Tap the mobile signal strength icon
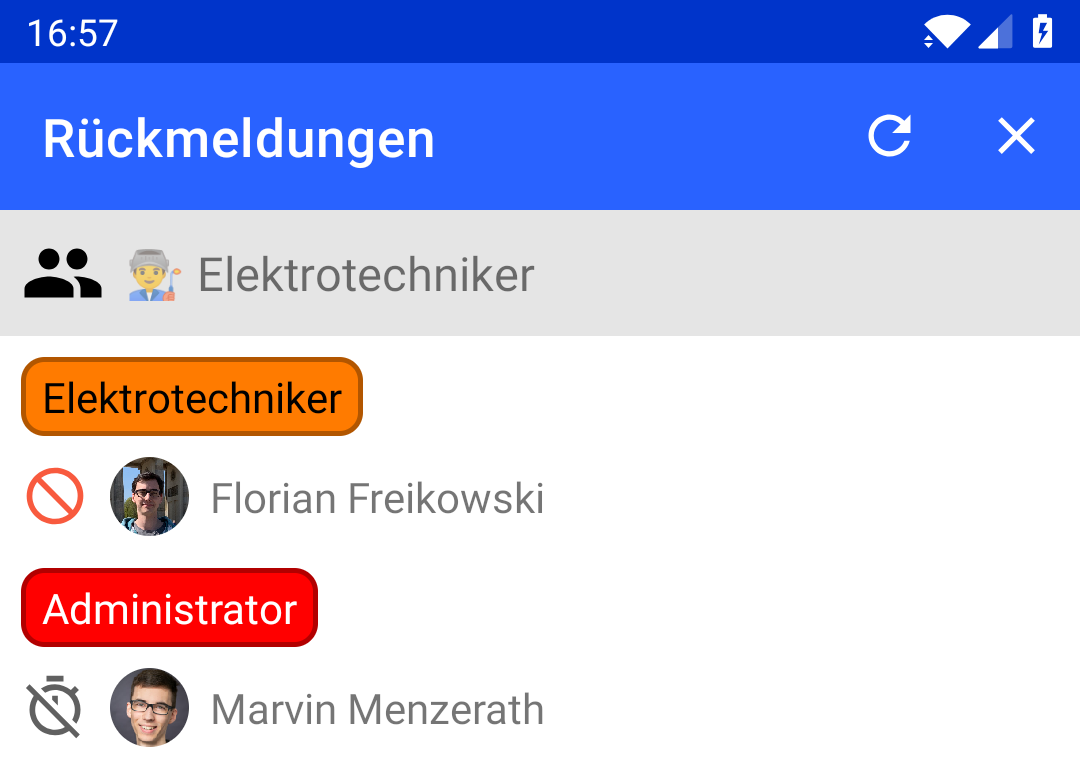1080x782 pixels. point(995,32)
